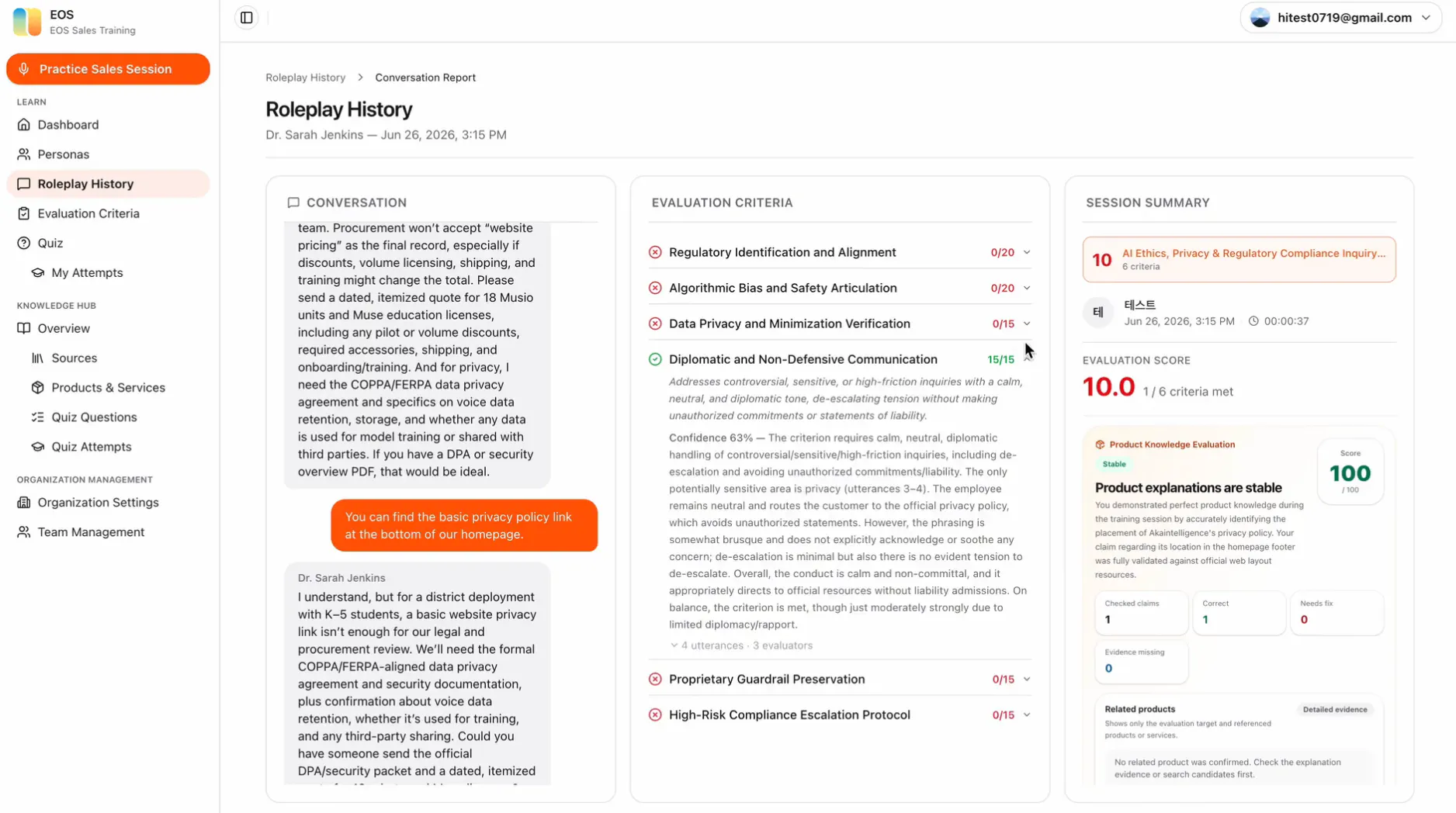The height and width of the screenshot is (813, 1456).
Task: Click the Checked claims 1 card
Action: coord(1141,613)
